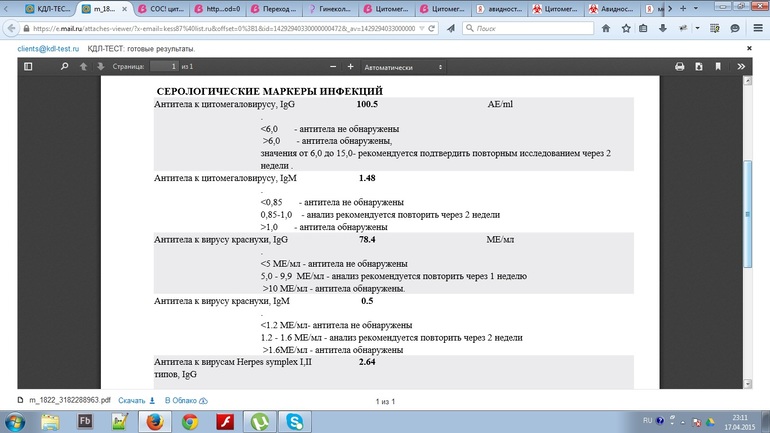Switch to the авидност... tab
770x433 pixels.
click(x=499, y=9)
